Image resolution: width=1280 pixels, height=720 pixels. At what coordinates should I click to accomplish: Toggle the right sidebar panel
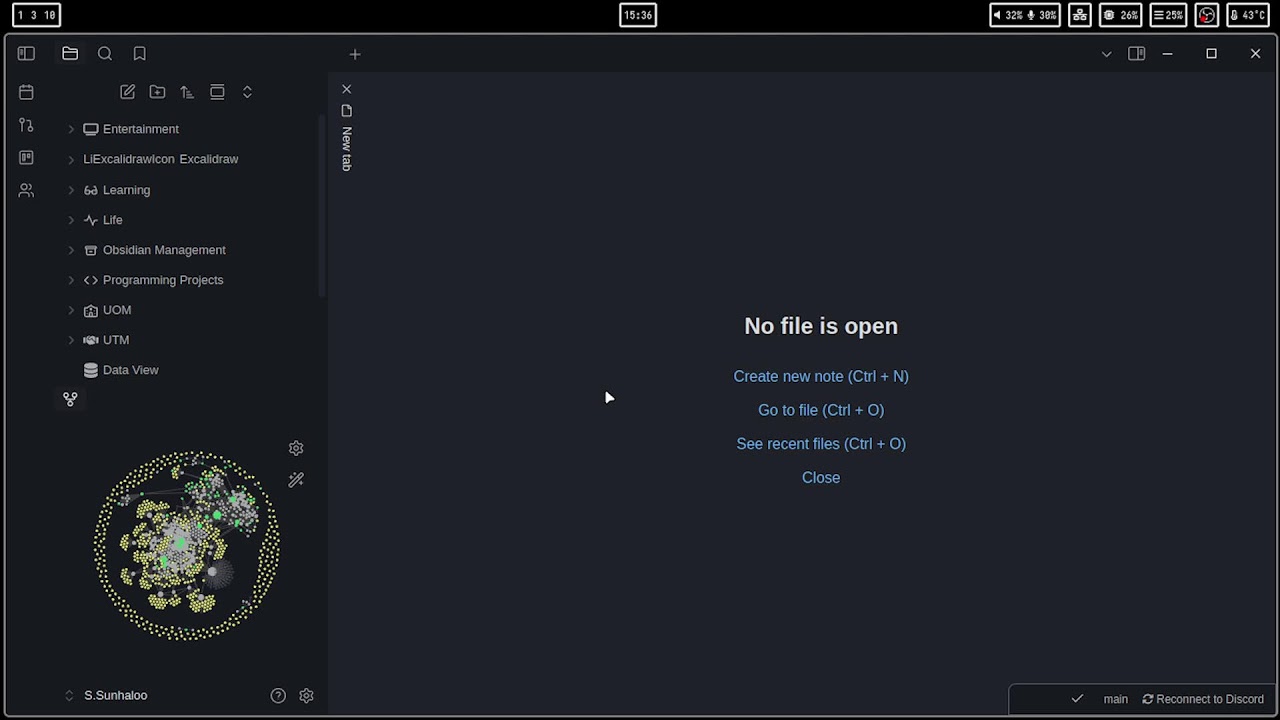1137,54
